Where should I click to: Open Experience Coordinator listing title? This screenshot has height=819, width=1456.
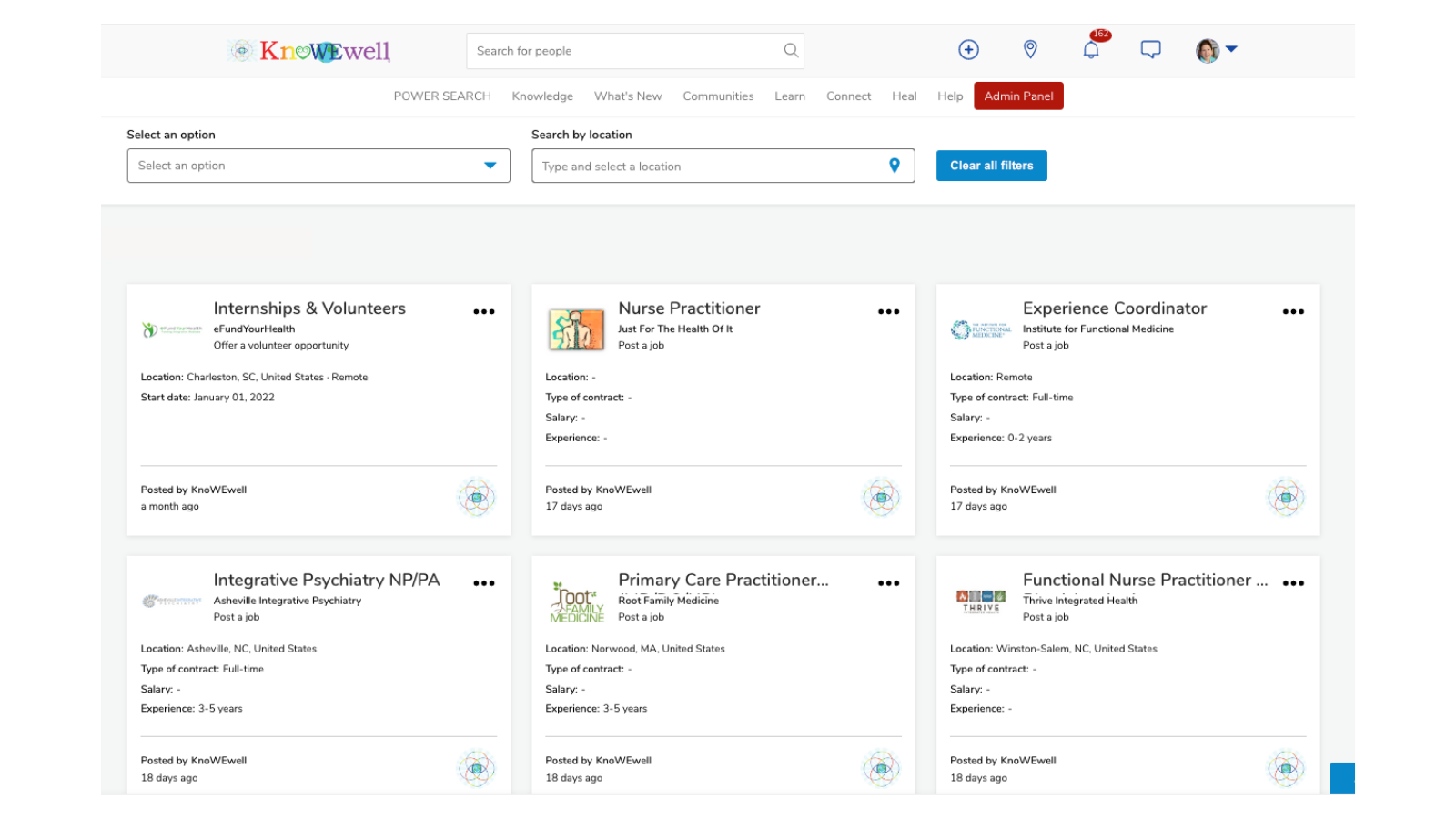pyautogui.click(x=1115, y=308)
